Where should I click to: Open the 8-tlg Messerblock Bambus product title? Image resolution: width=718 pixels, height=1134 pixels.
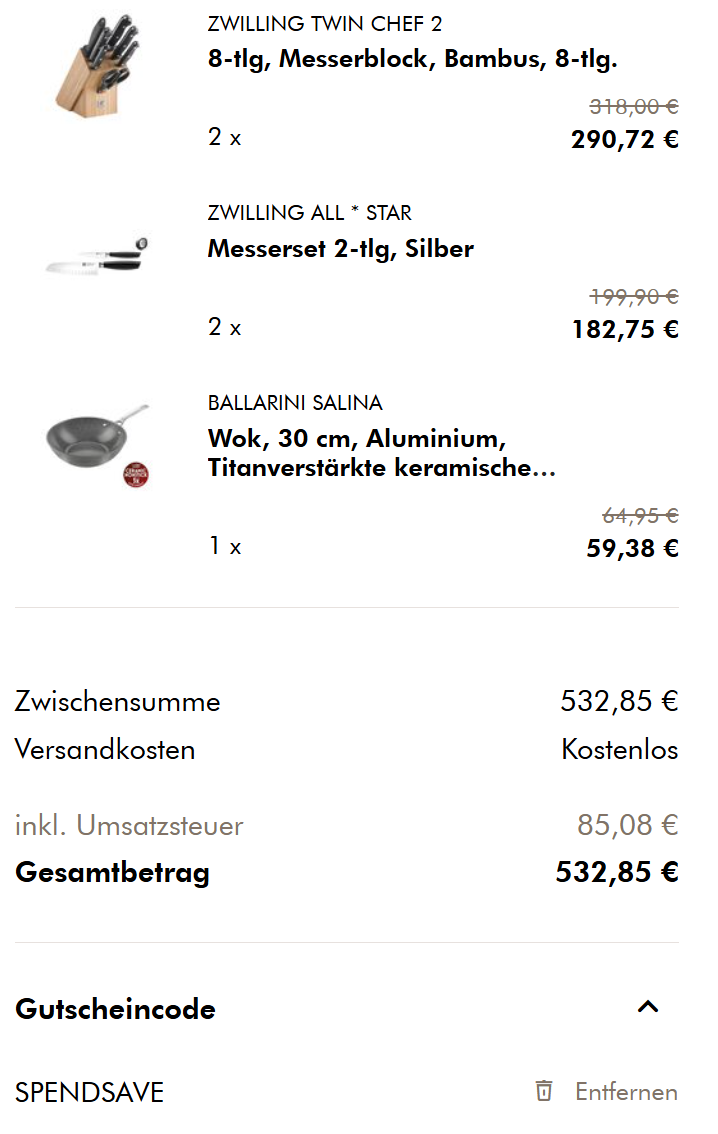pos(412,59)
